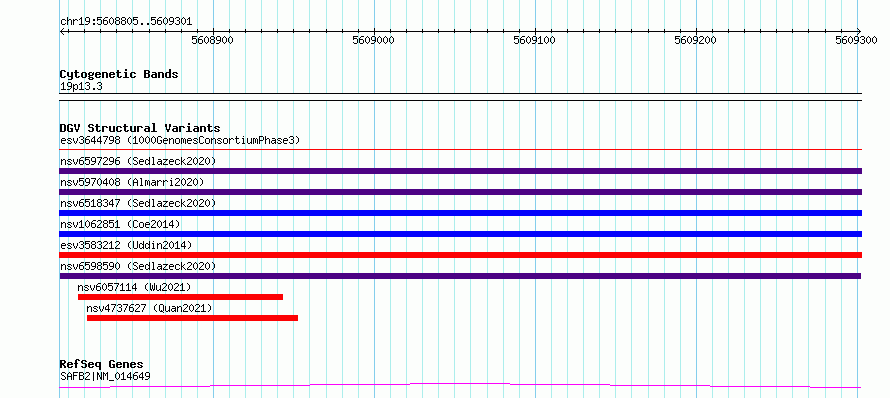Open the nsv6518347 (Sedlazeck2020) variant label
This screenshot has width=890, height=398.
(x=138, y=203)
